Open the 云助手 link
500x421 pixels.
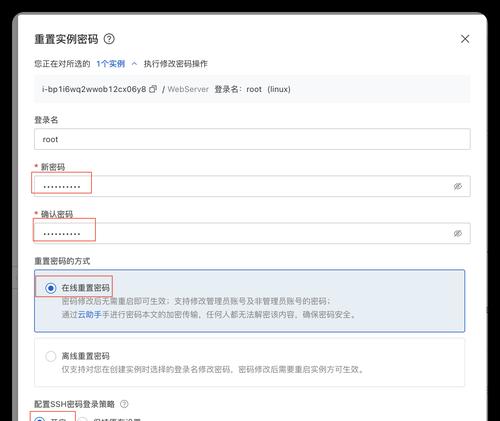point(89,314)
